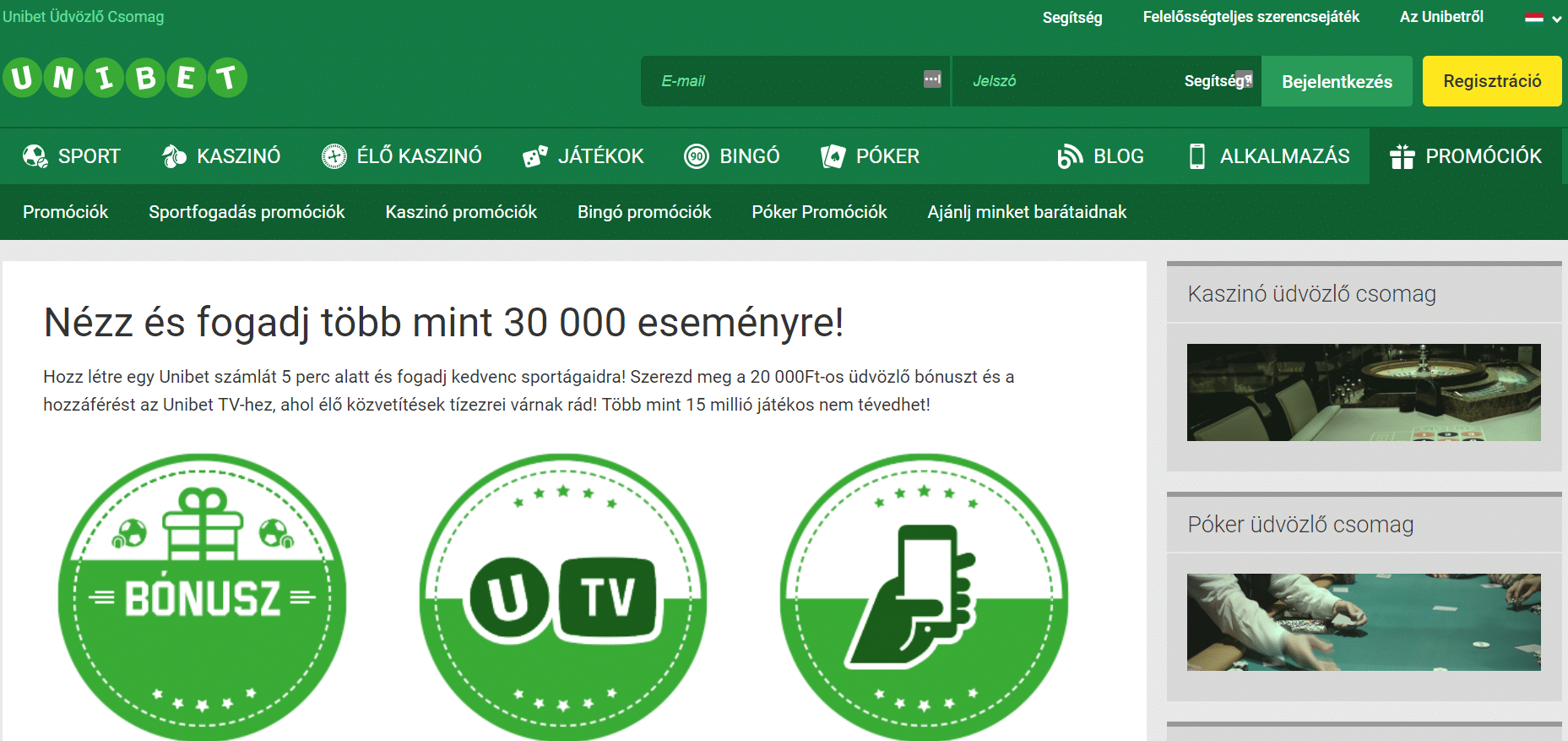1568x741 pixels.
Task: Open the Kaszinó üdvözlő csomag roulette thumbnail
Action: (1363, 392)
